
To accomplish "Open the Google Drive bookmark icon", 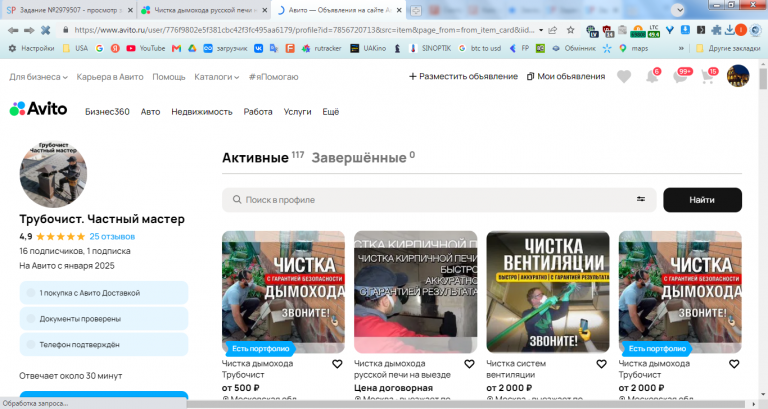I will coord(192,48).
